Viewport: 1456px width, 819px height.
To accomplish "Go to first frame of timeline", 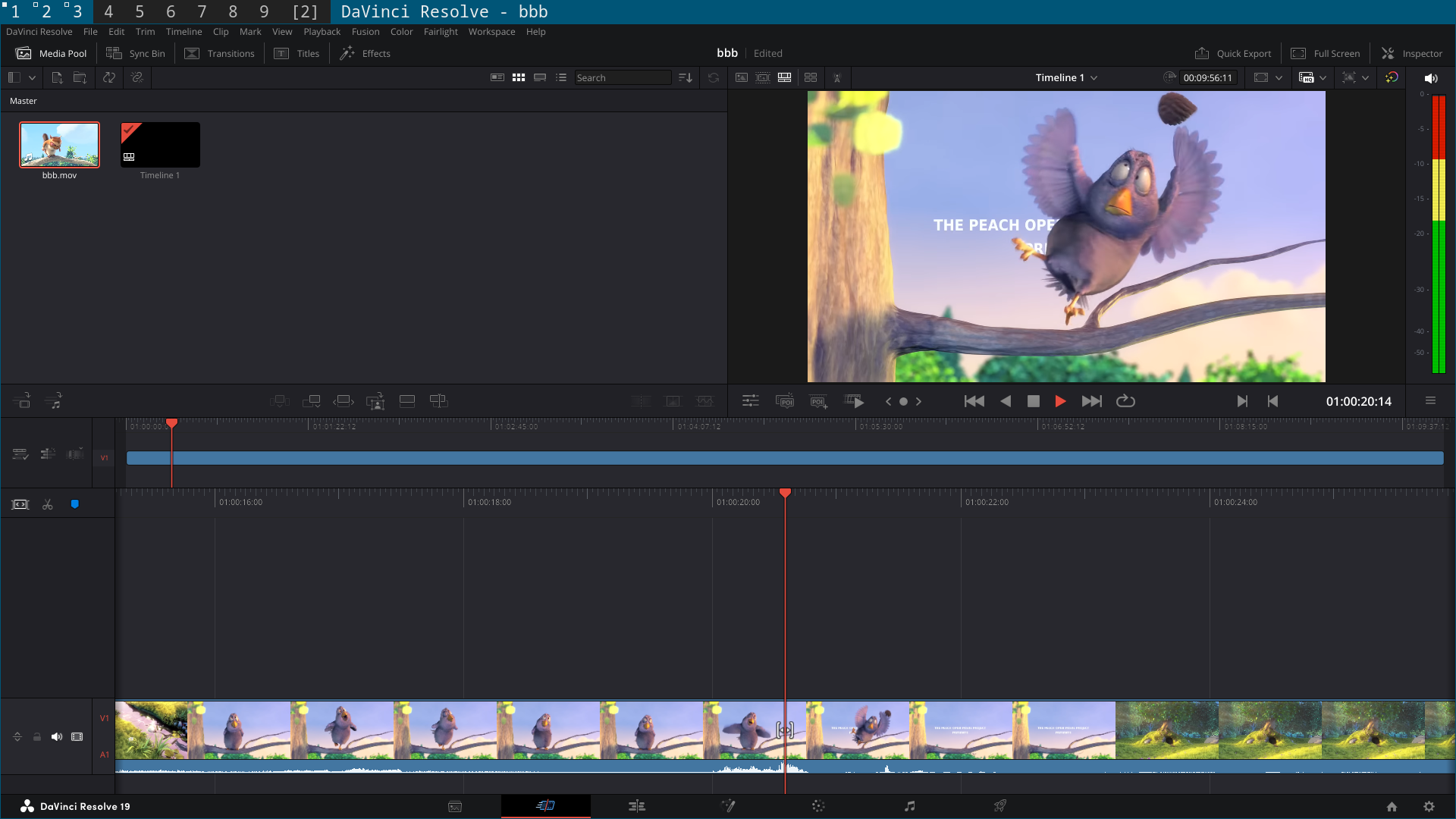I will coord(974,401).
